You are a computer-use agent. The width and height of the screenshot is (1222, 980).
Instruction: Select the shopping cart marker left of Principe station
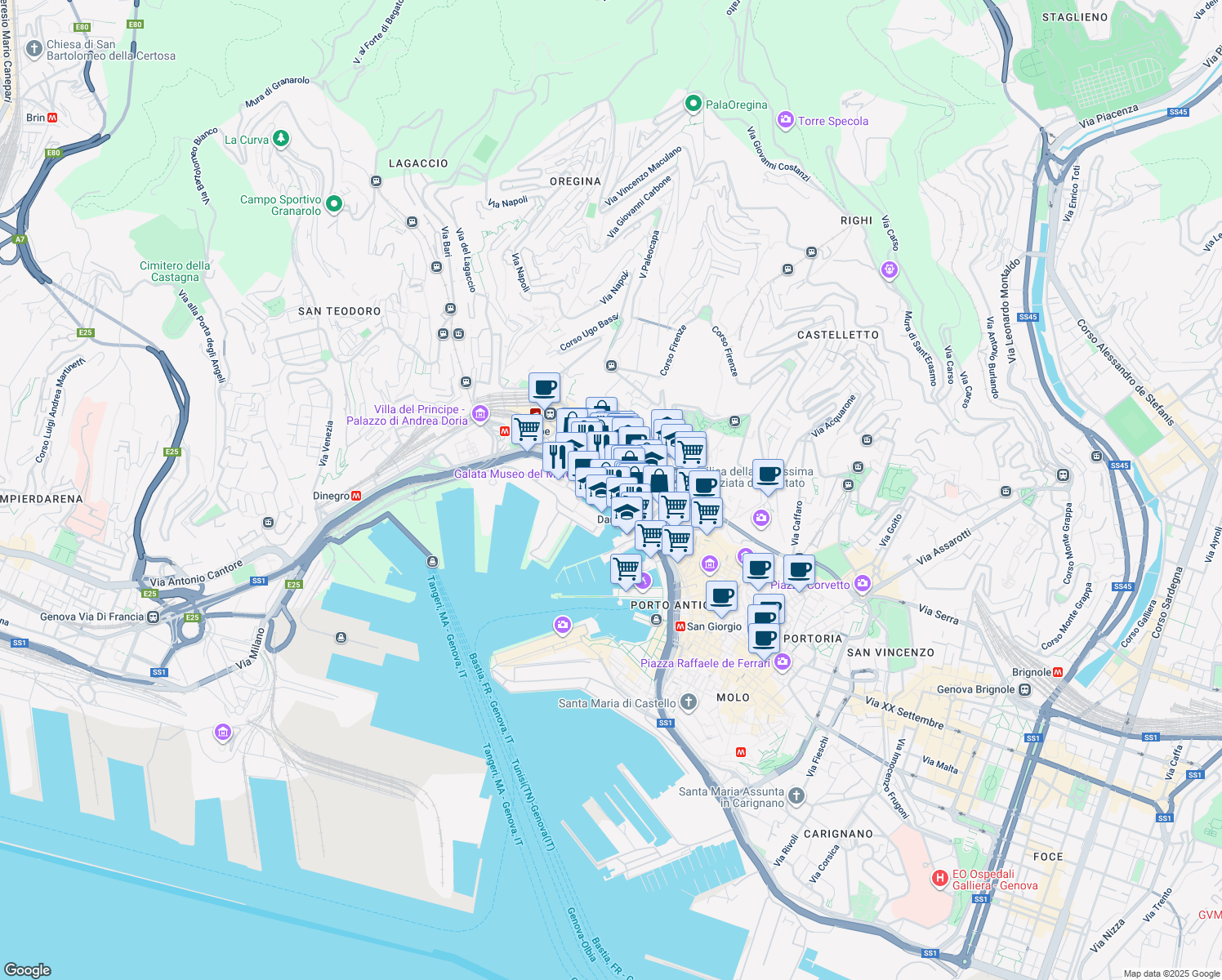(528, 428)
